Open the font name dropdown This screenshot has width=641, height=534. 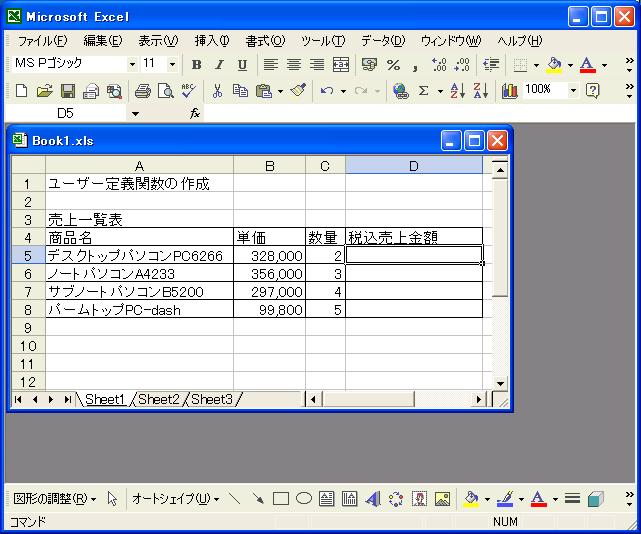pyautogui.click(x=132, y=64)
